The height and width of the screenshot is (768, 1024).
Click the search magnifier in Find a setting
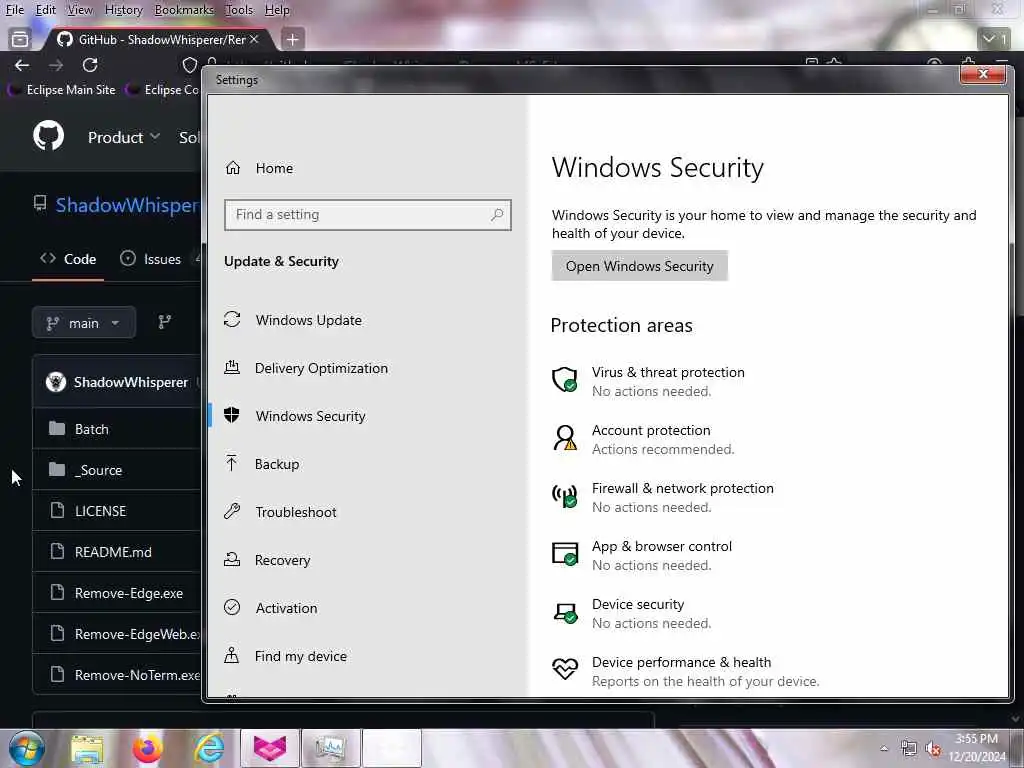(x=497, y=214)
